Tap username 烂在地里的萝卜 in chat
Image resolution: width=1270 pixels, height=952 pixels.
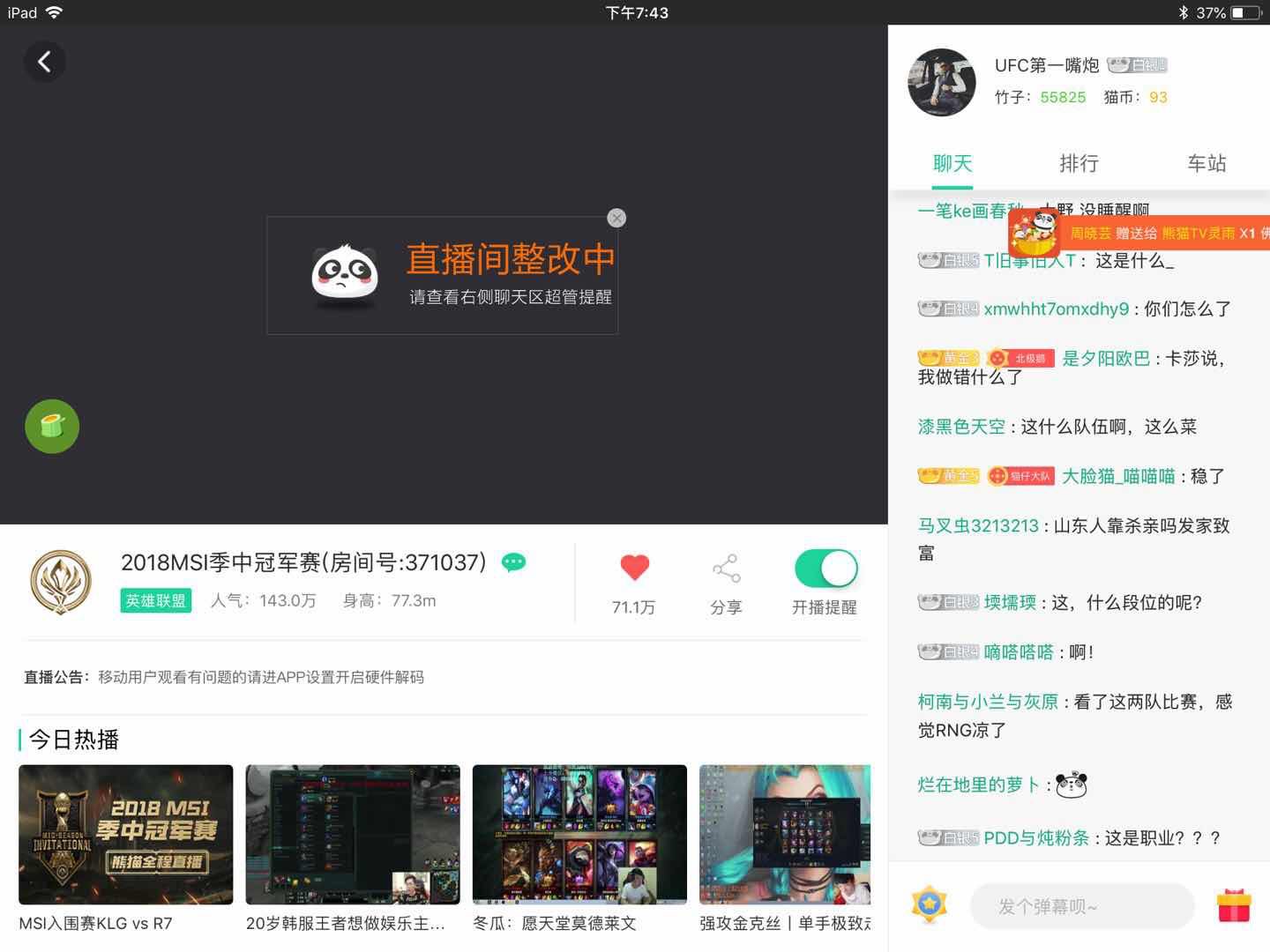tap(979, 785)
